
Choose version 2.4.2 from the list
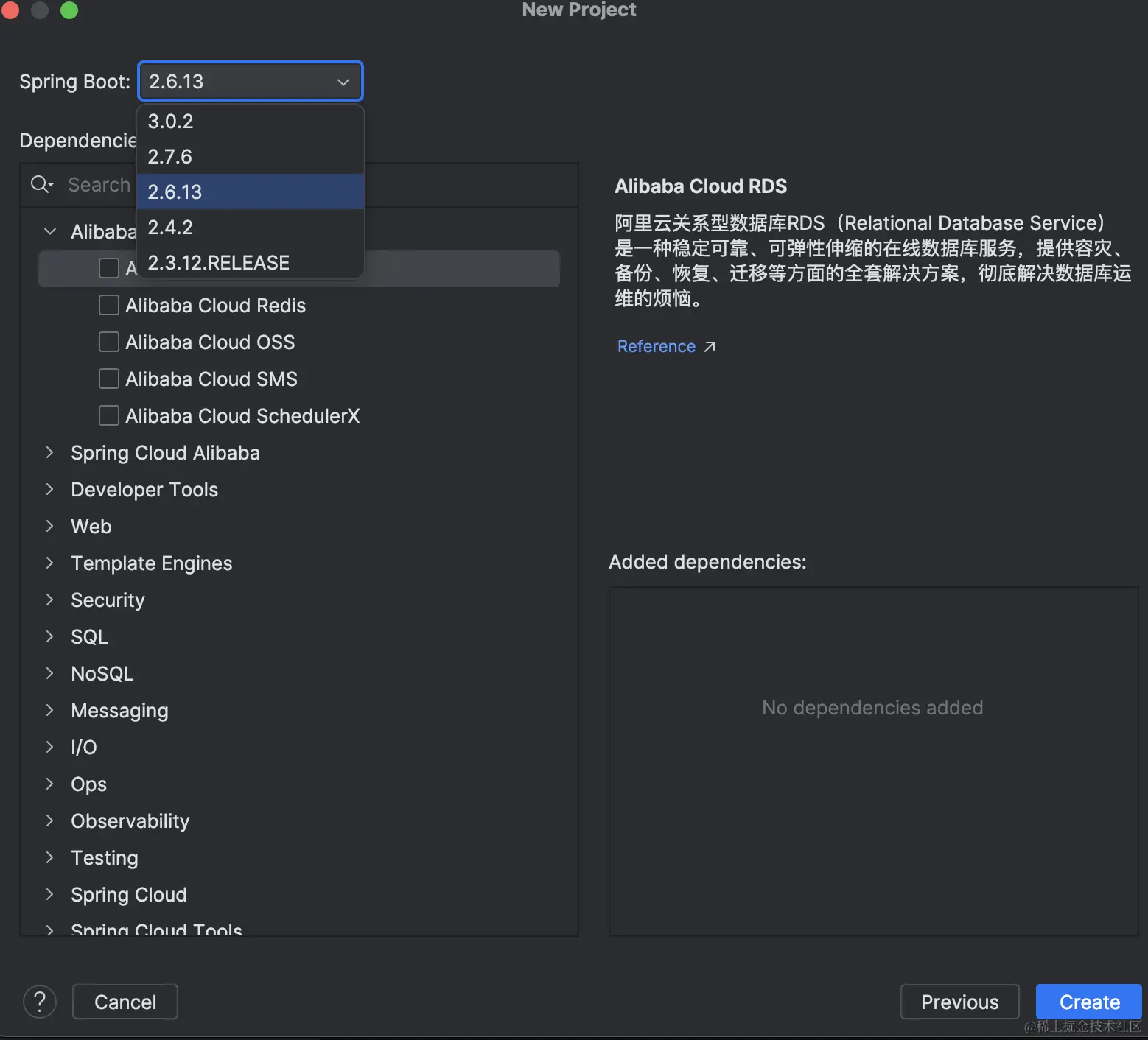tap(251, 227)
